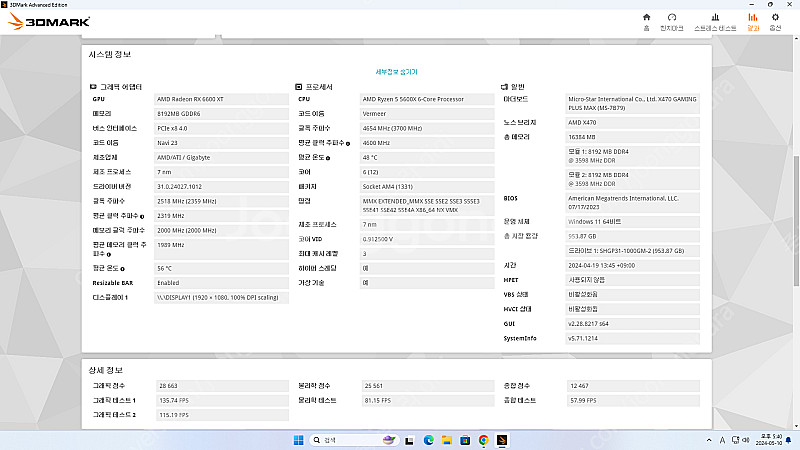Click the 3DMark taskbar icon
800x450 pixels.
click(502, 440)
